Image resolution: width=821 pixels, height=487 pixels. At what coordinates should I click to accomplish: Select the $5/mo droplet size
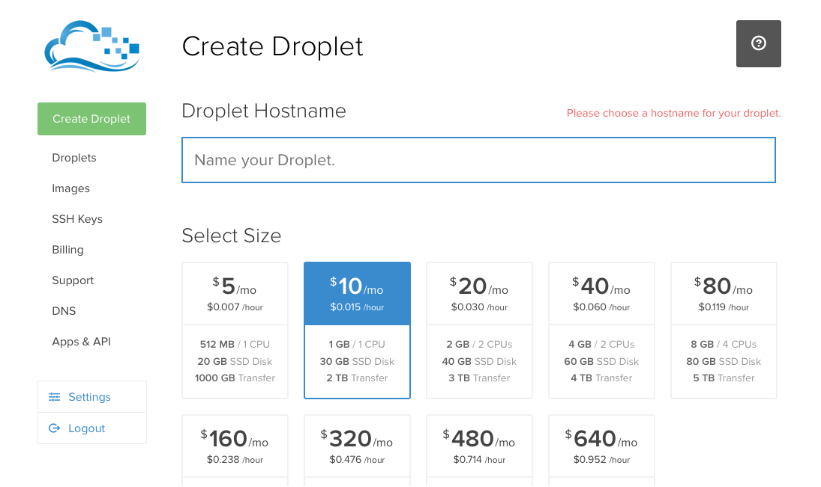235,330
